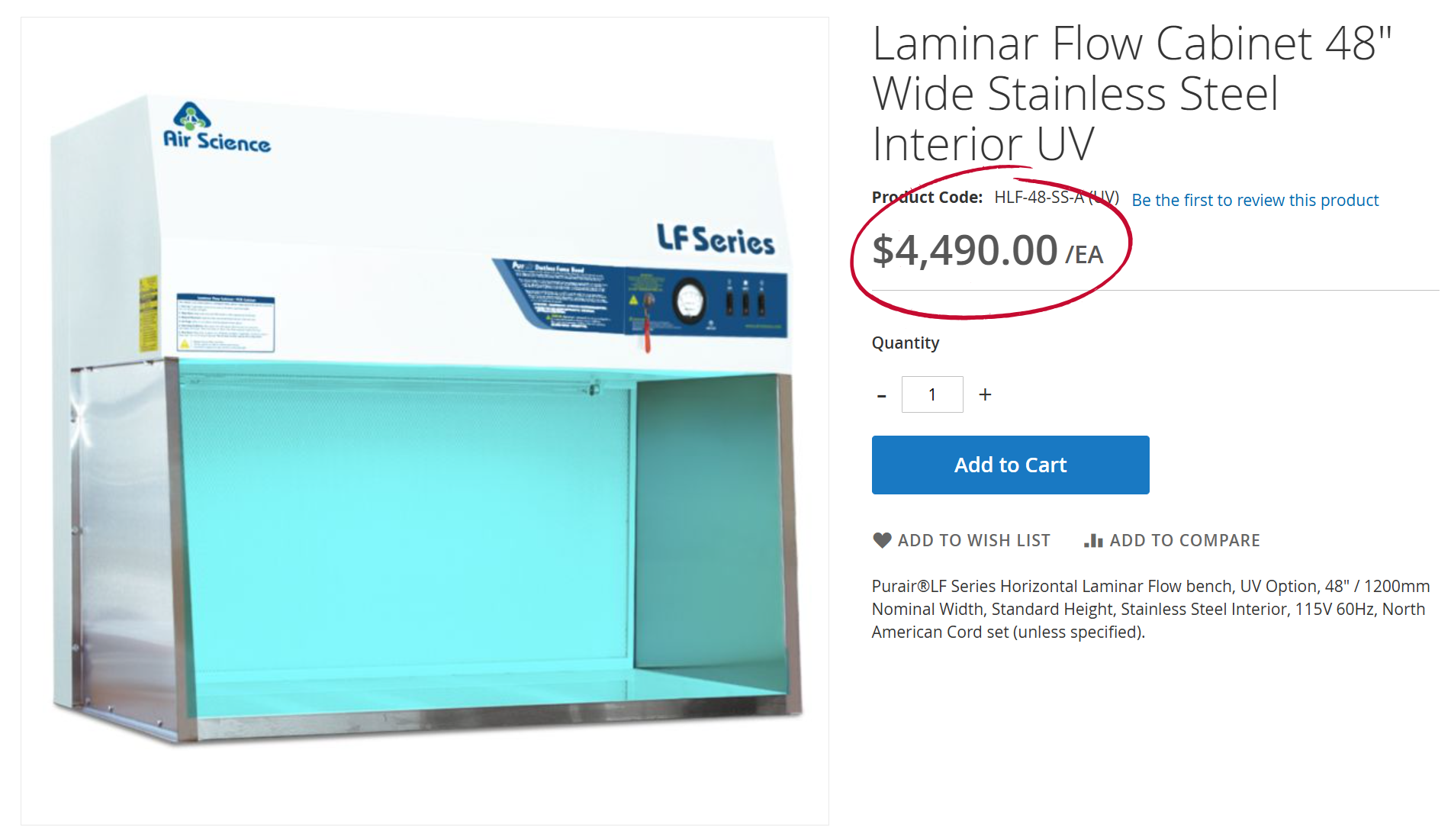The height and width of the screenshot is (840, 1451).
Task: Click the yellow warning label on cabinet
Action: (148, 314)
